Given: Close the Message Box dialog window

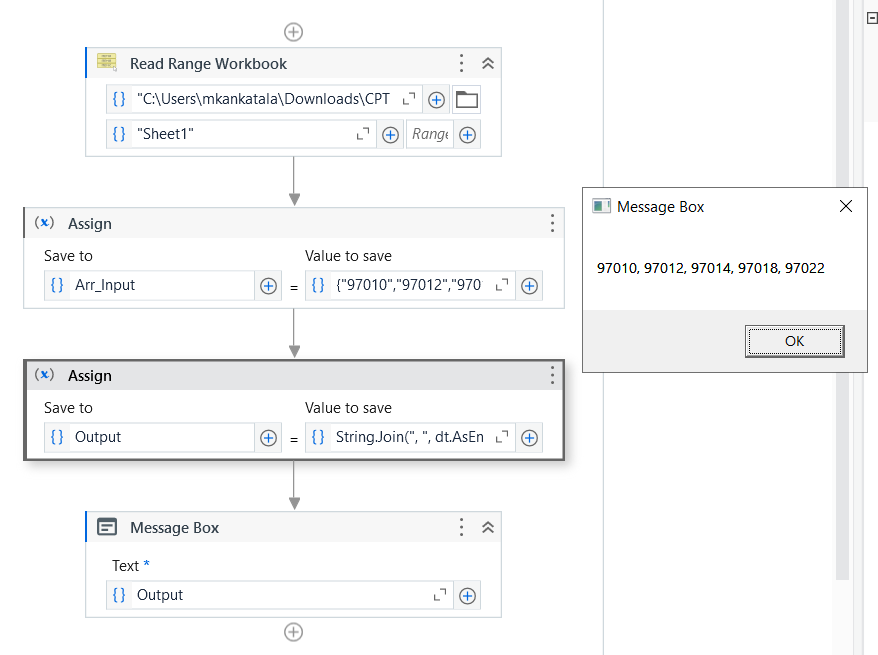Looking at the screenshot, I should pos(846,206).
